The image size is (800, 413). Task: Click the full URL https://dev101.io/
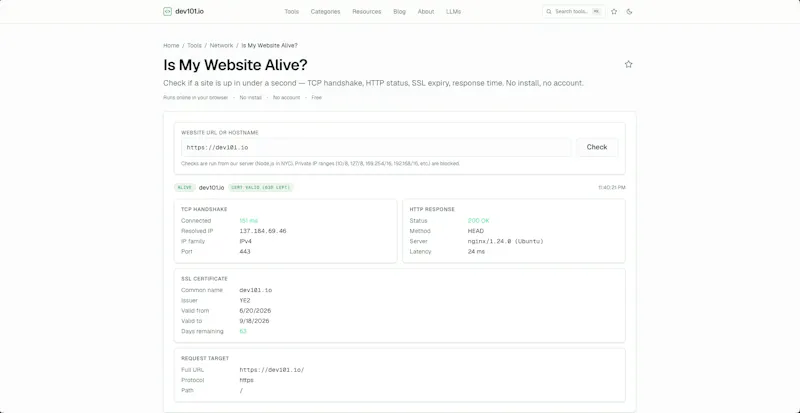tap(272, 370)
